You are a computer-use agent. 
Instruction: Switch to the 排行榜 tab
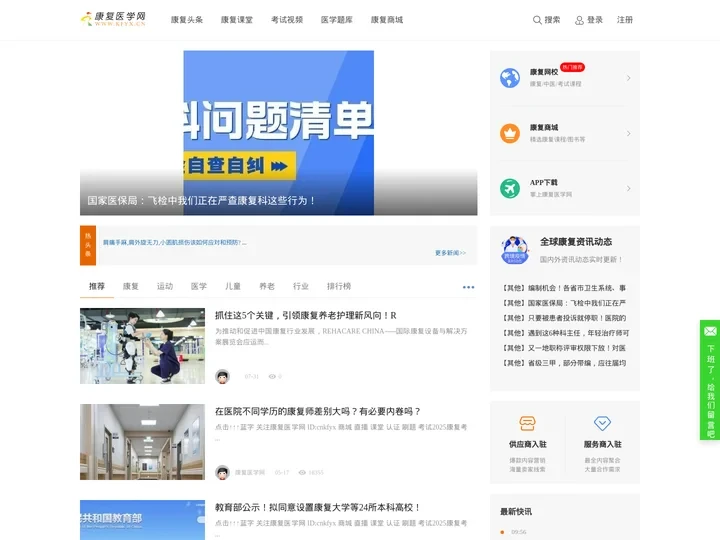339,286
